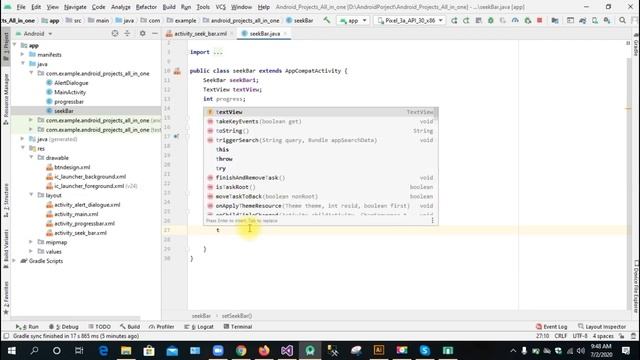Open Visual Studio from the taskbar

click(287, 351)
